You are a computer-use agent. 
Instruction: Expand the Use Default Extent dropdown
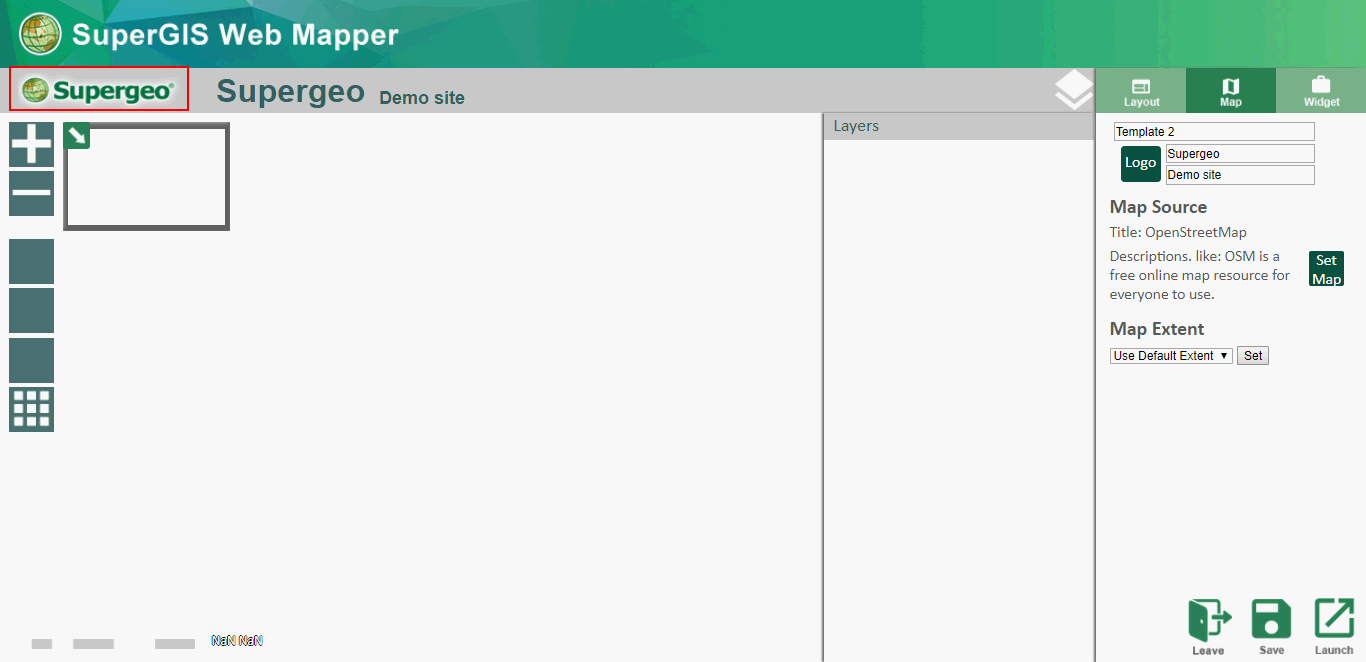tap(1171, 356)
